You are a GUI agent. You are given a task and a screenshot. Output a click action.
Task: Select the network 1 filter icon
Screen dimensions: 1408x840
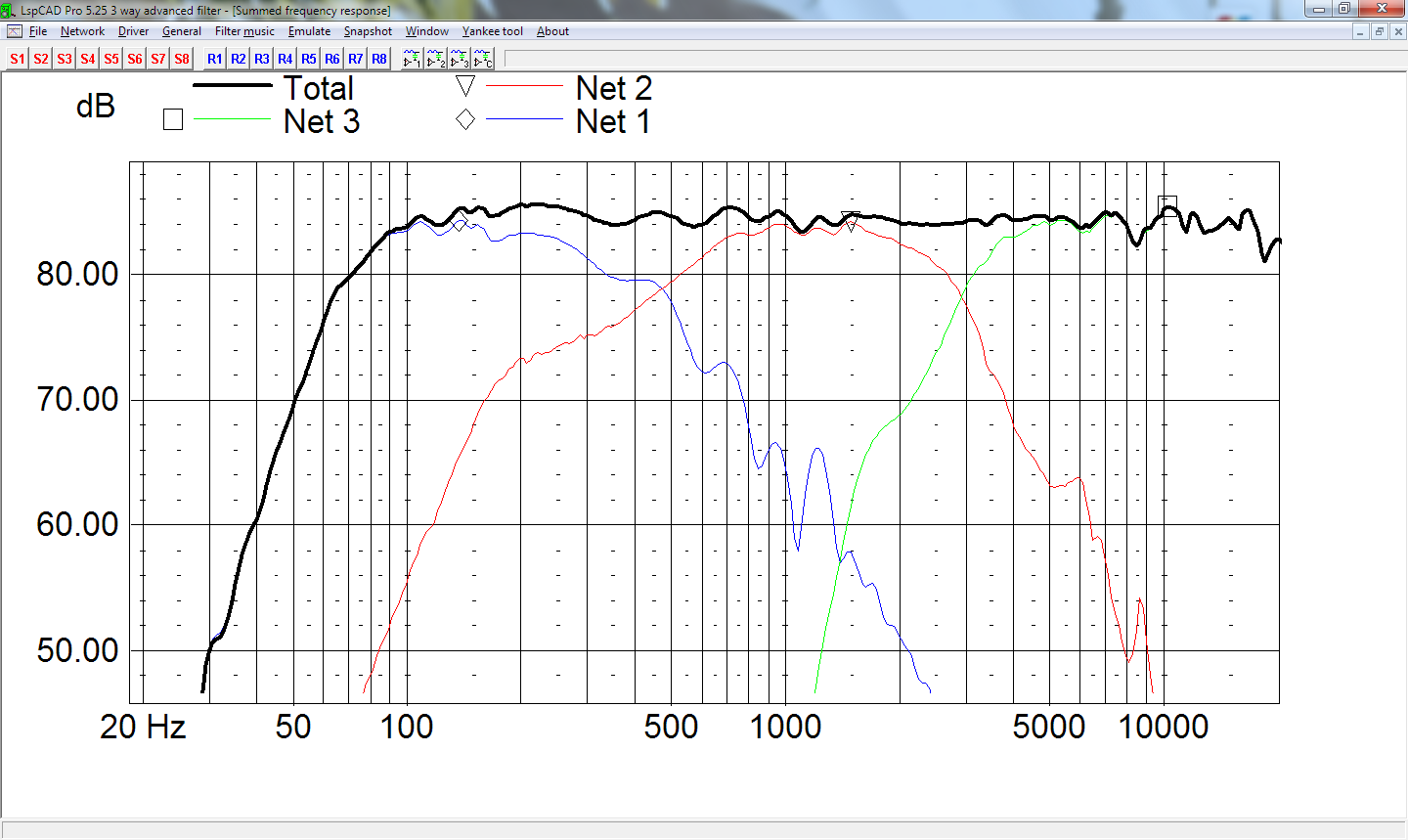click(x=413, y=59)
